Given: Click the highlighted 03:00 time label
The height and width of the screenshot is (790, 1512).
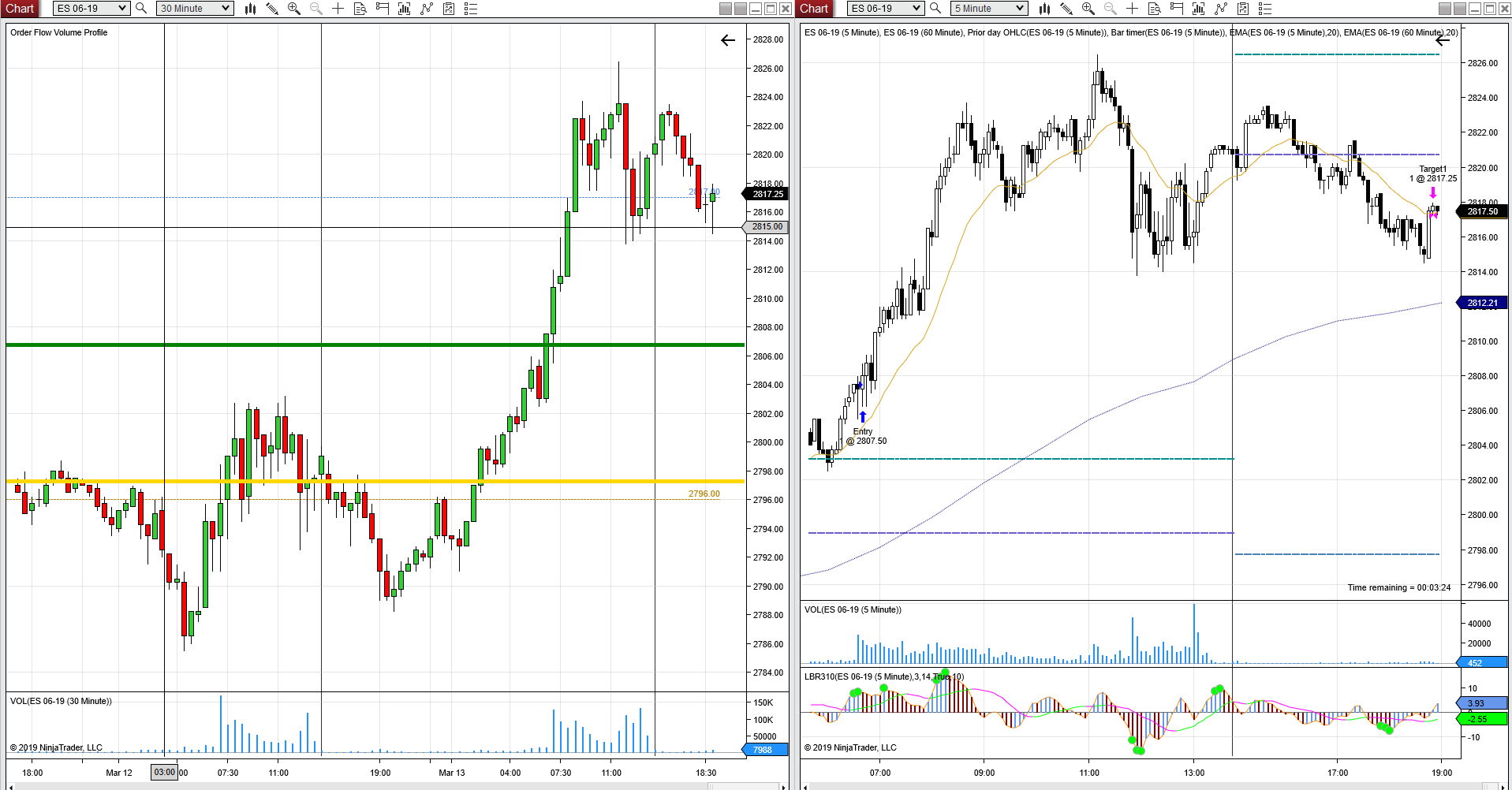Looking at the screenshot, I should coord(165,773).
